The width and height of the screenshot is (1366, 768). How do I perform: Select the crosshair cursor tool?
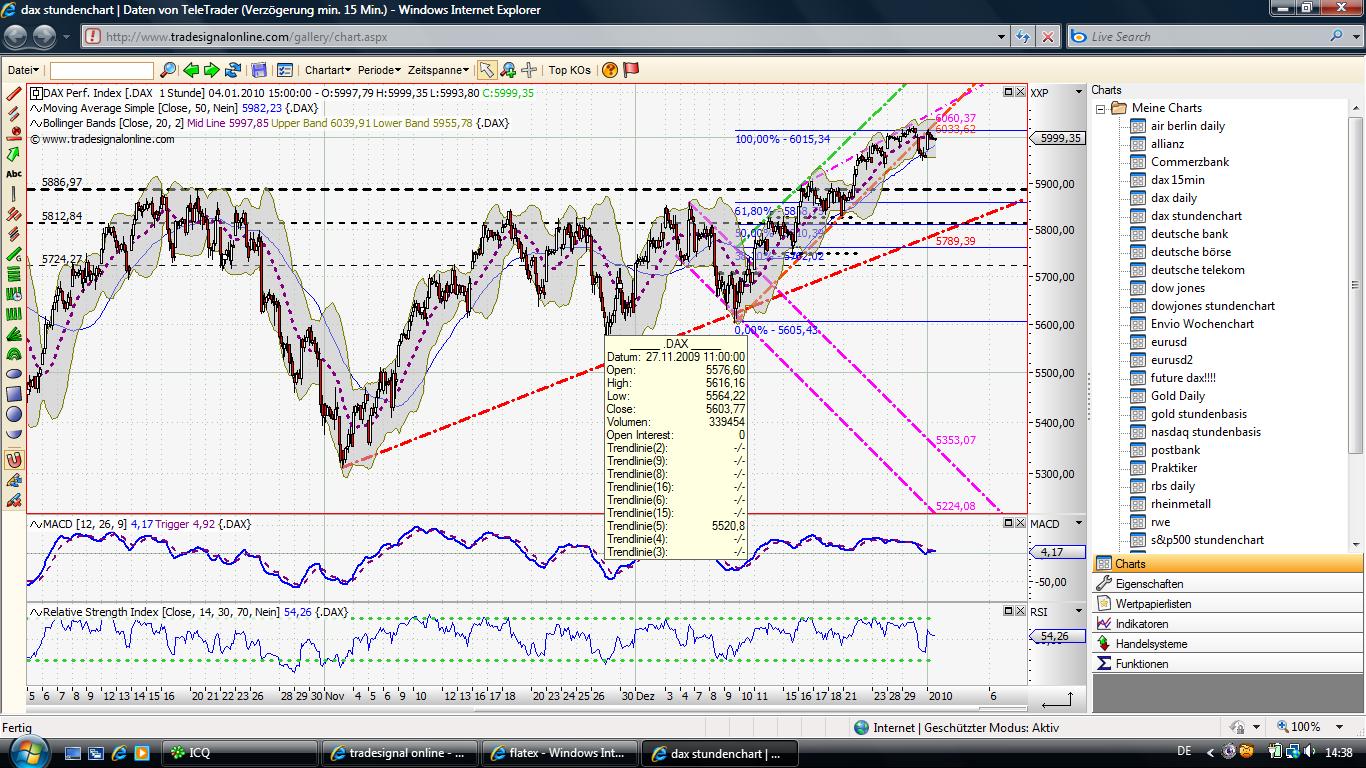pos(529,70)
